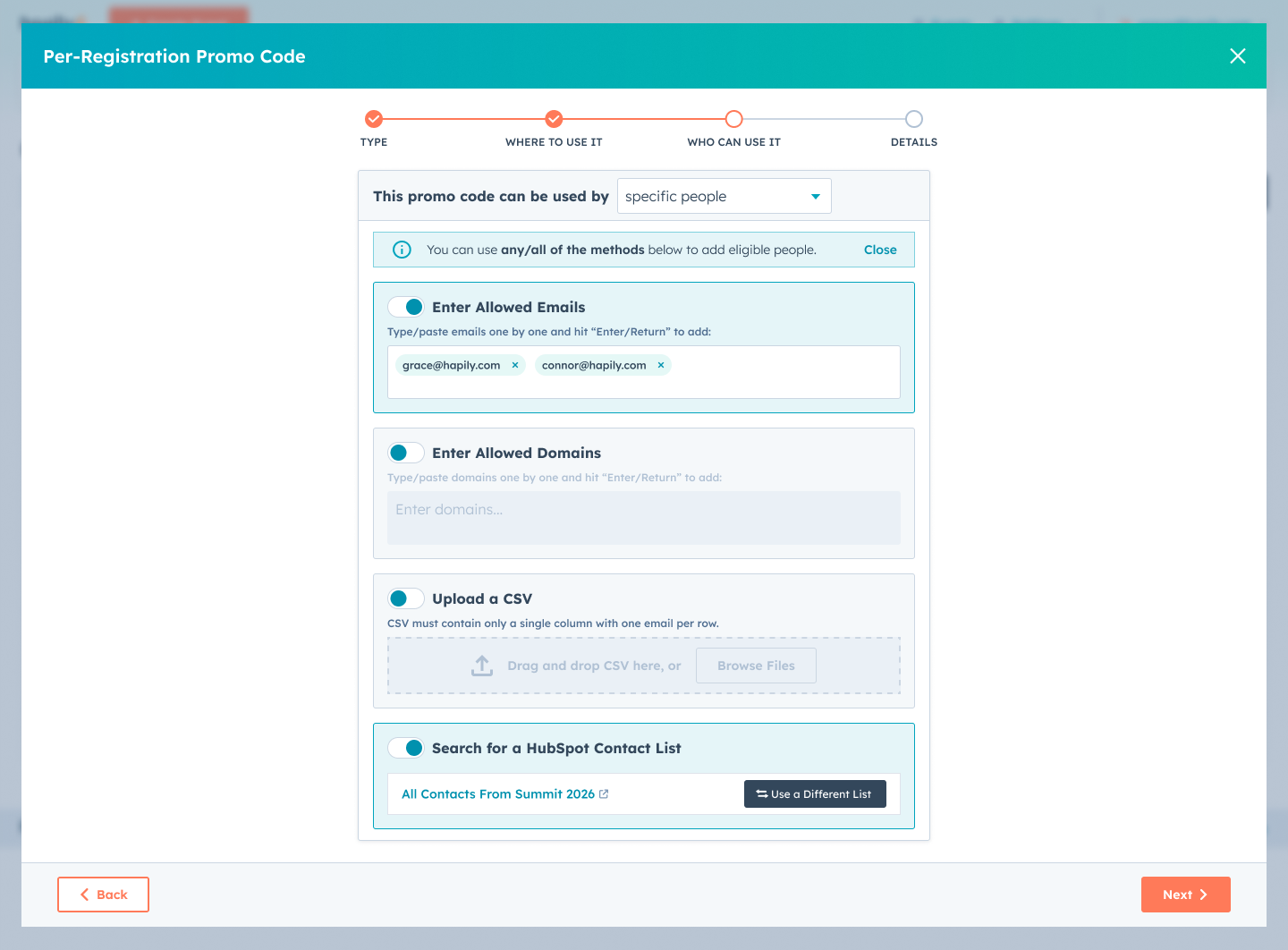Remove connor@hapily.com email chip

point(661,365)
